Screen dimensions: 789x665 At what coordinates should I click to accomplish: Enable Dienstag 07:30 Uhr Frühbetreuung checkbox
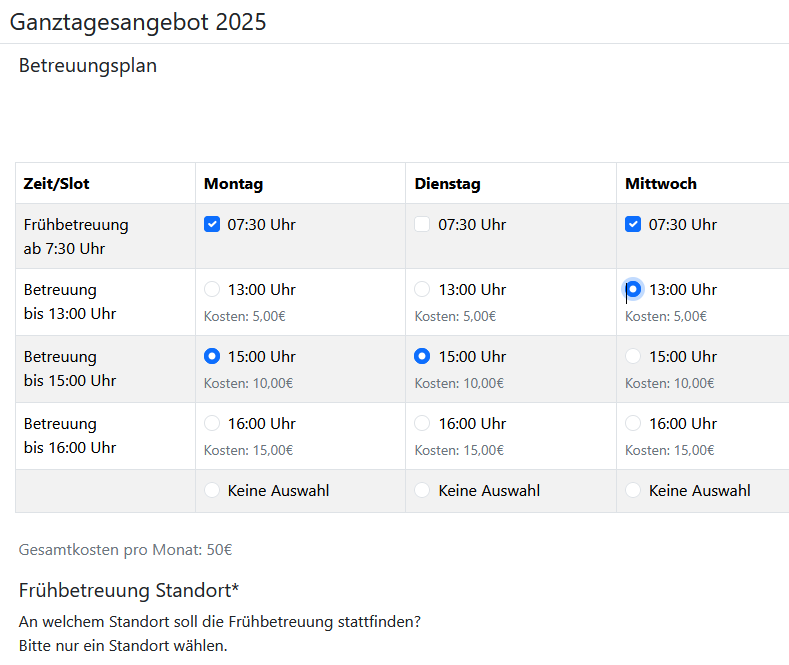(x=422, y=224)
